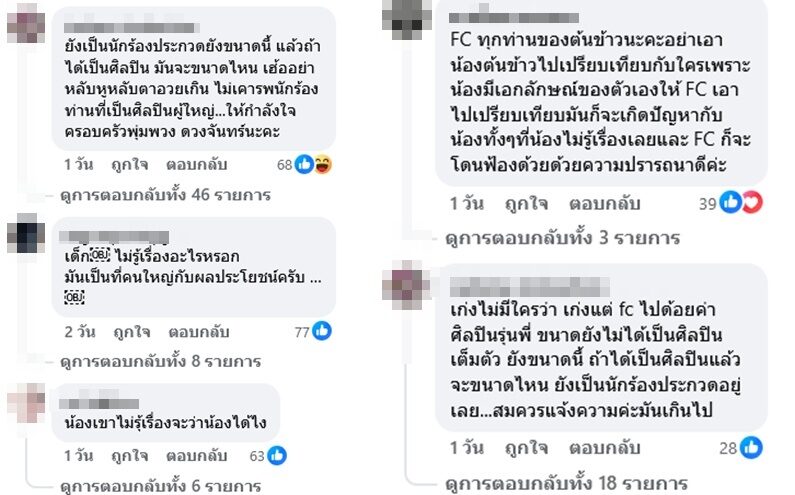Click the like reaction icon beside 68
Screen dimensions: 795x495
pyautogui.click(x=304, y=164)
